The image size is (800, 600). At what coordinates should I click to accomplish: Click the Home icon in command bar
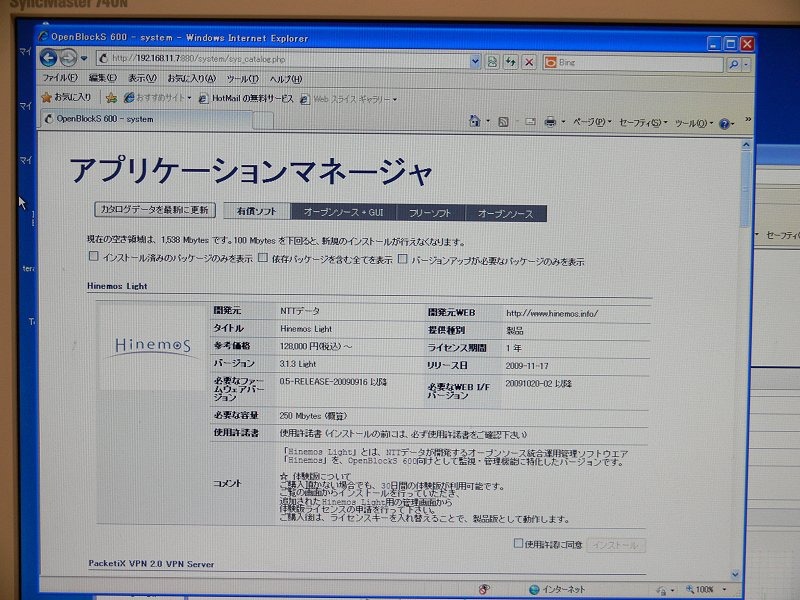click(474, 121)
